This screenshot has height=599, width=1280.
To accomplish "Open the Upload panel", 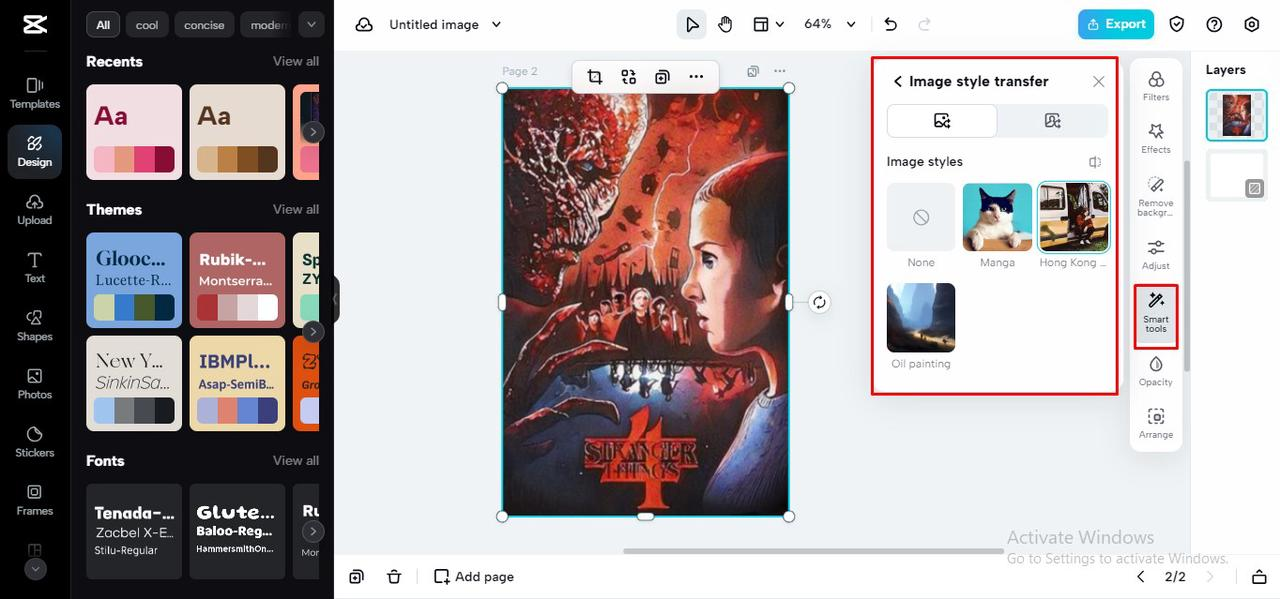I will click(35, 209).
